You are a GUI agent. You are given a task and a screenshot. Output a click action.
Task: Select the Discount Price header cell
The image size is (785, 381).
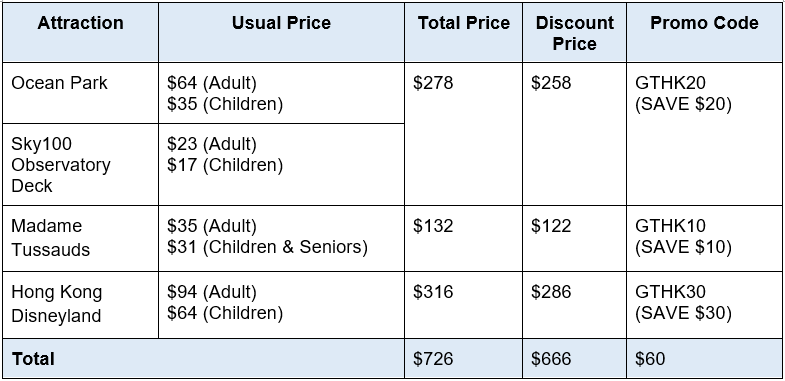(574, 33)
